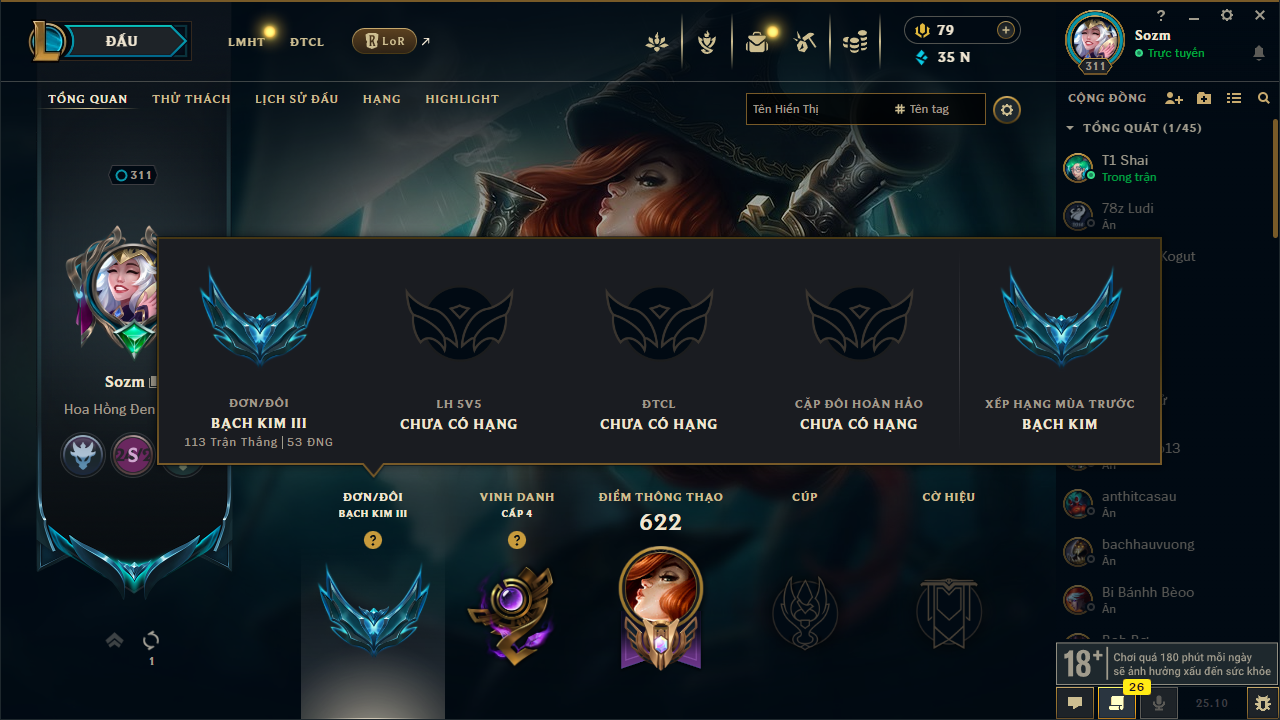This screenshot has height=720, width=1280.
Task: Click the bug report icon
Action: coord(1262,703)
